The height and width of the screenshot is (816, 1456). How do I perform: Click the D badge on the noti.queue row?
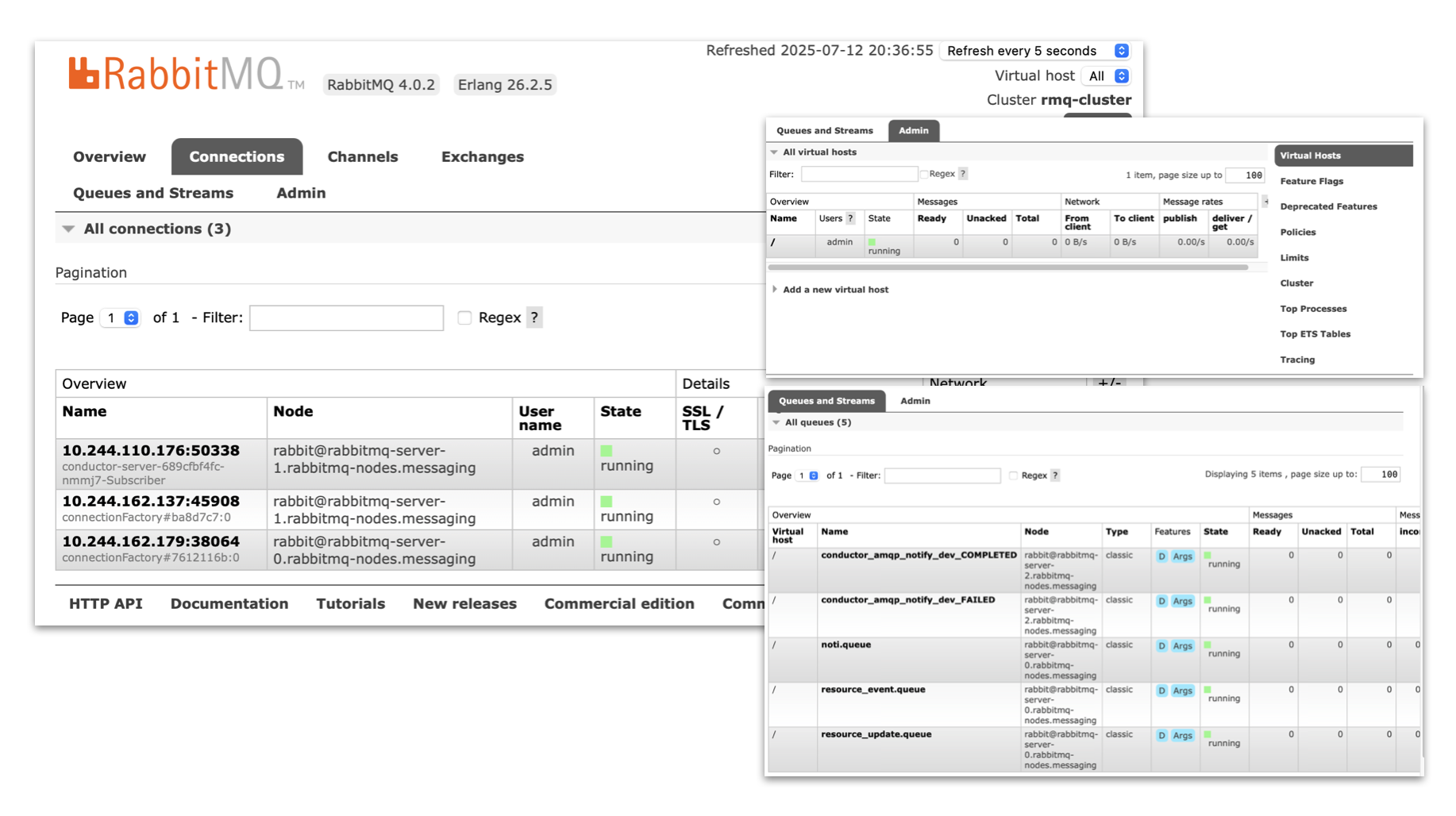pyautogui.click(x=1161, y=646)
